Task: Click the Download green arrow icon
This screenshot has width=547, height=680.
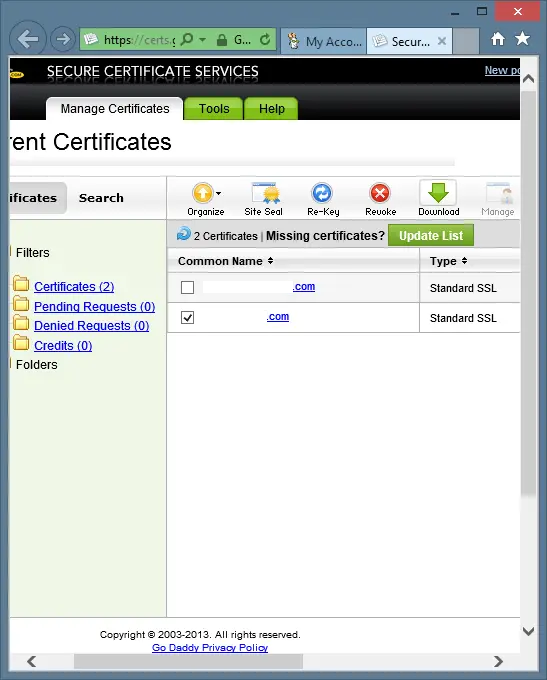Action: 438,193
